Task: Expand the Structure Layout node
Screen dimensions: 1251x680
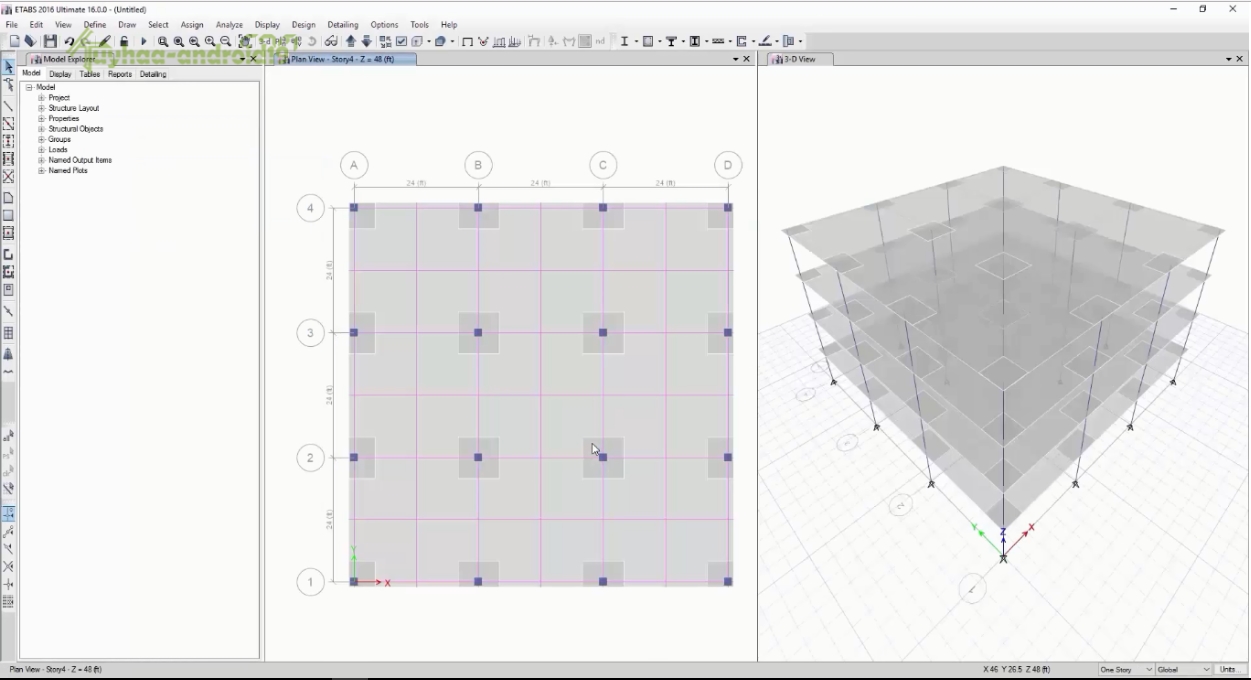Action: [41, 108]
